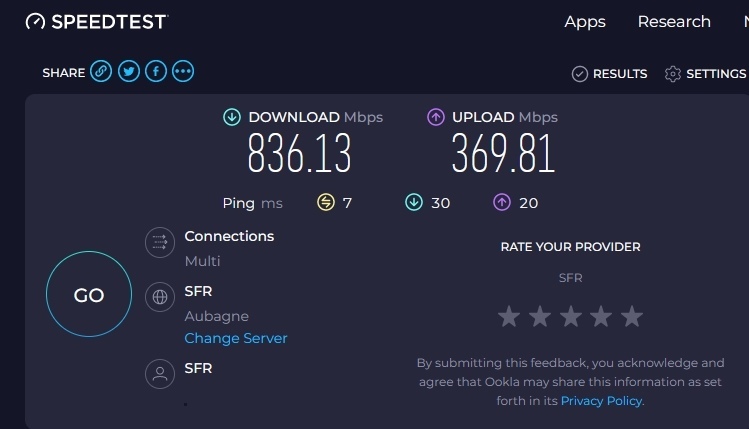
Task: Open more share options icon
Action: pos(183,71)
